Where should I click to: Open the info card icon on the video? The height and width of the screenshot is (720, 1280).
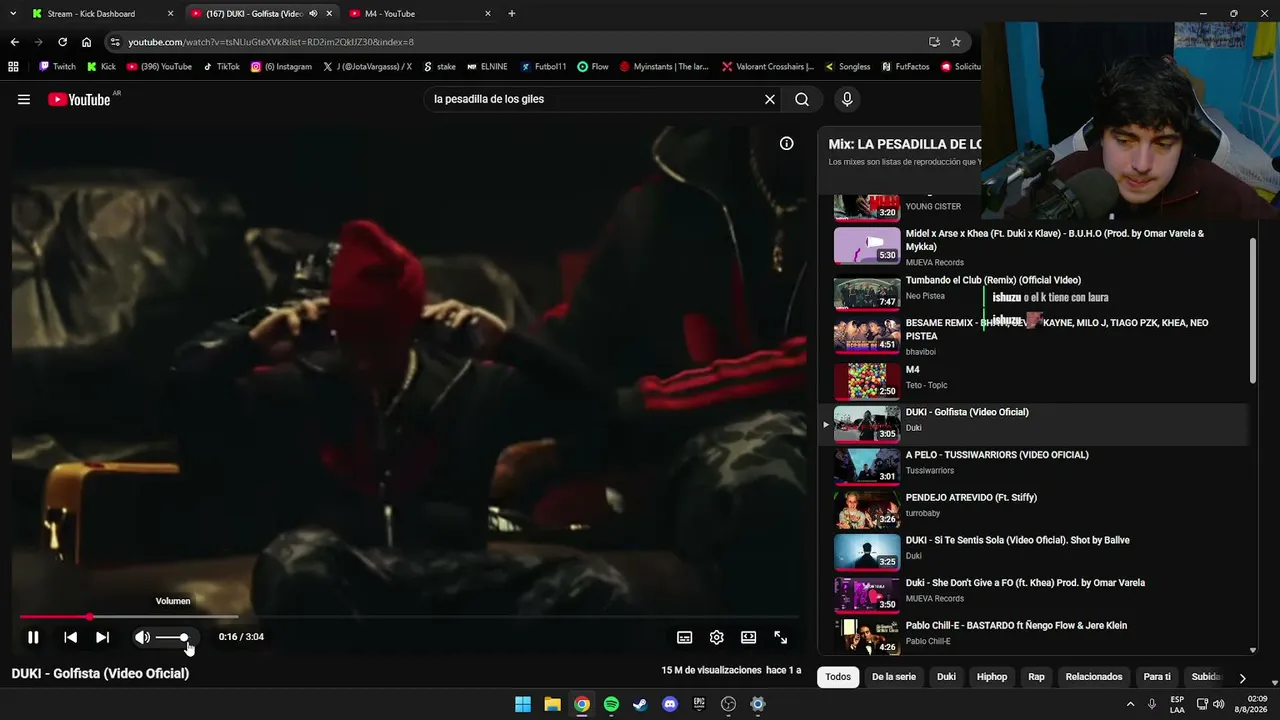(787, 143)
